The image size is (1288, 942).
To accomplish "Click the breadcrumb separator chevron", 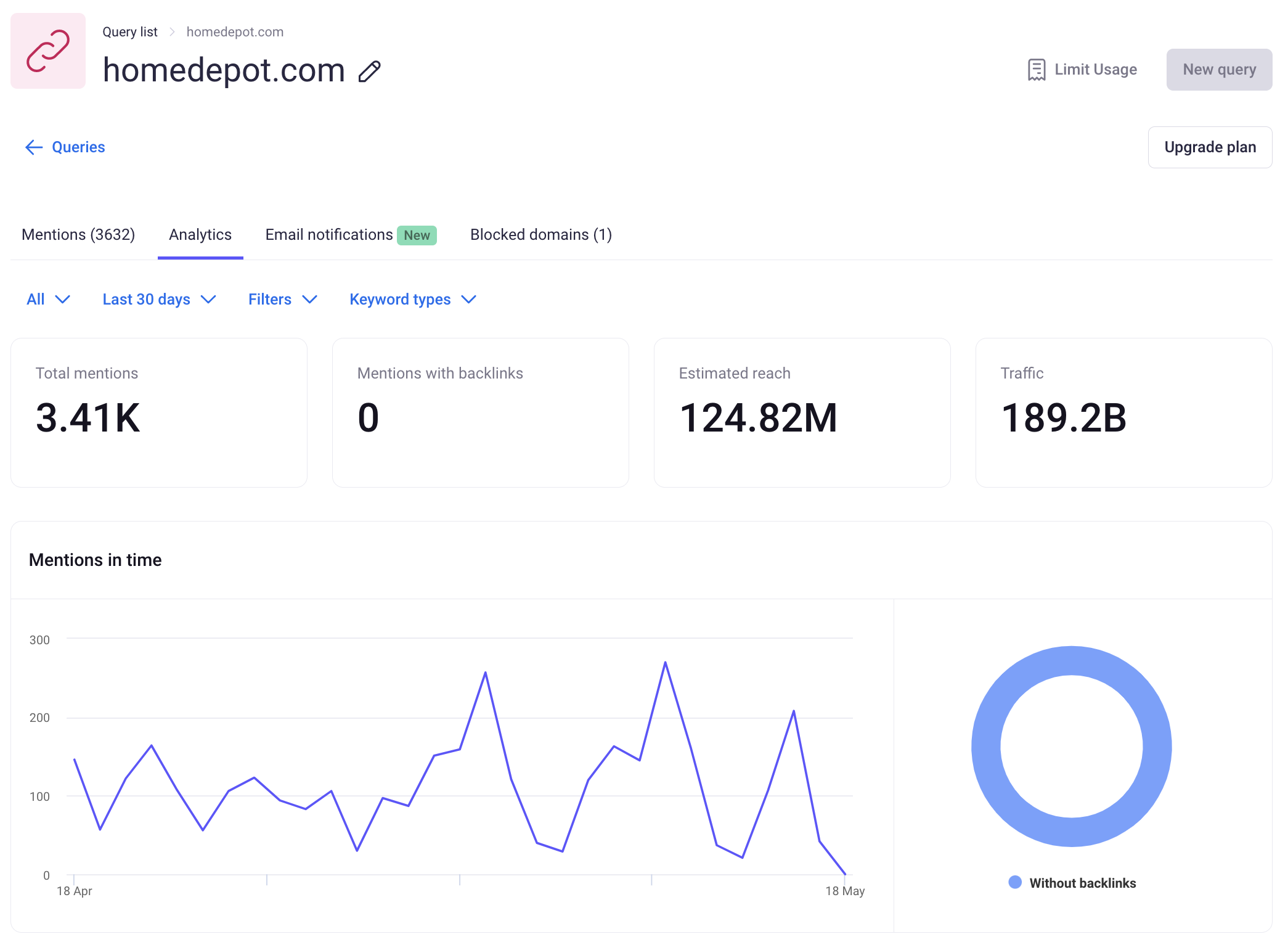I will tap(173, 32).
